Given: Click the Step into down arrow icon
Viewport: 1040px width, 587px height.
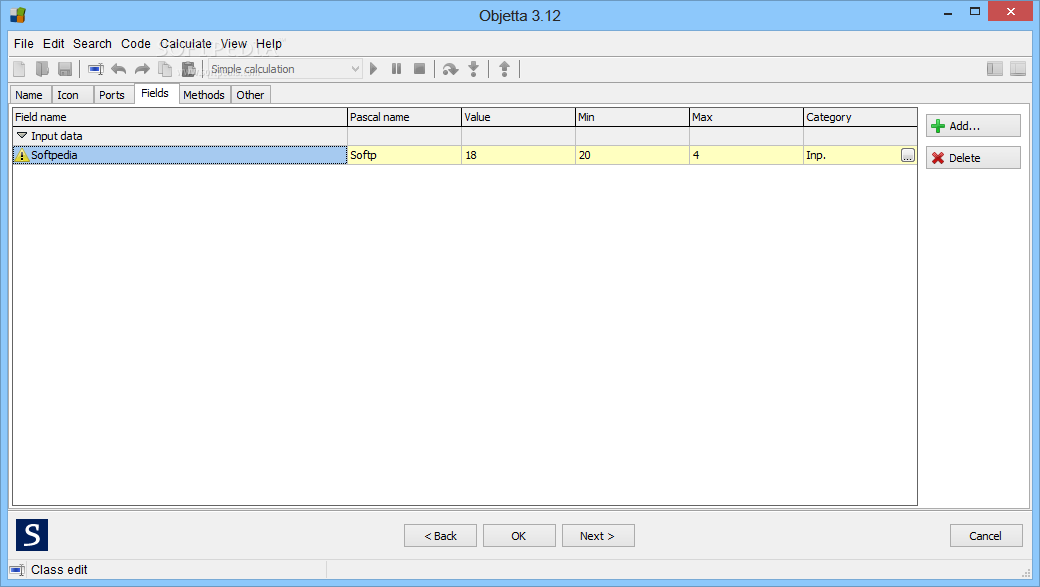Looking at the screenshot, I should pyautogui.click(x=474, y=69).
